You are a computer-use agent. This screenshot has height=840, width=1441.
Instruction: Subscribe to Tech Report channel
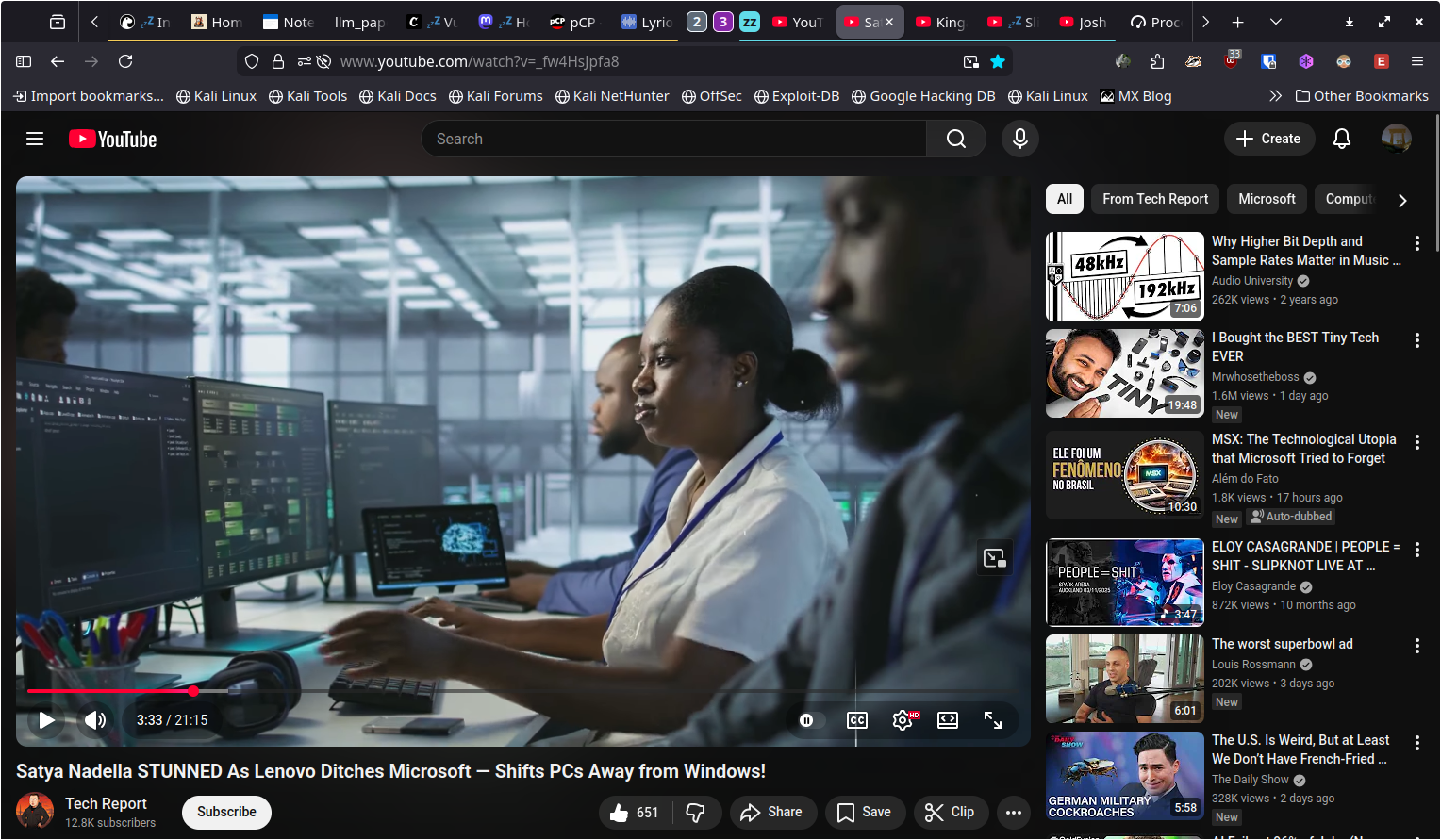click(226, 812)
